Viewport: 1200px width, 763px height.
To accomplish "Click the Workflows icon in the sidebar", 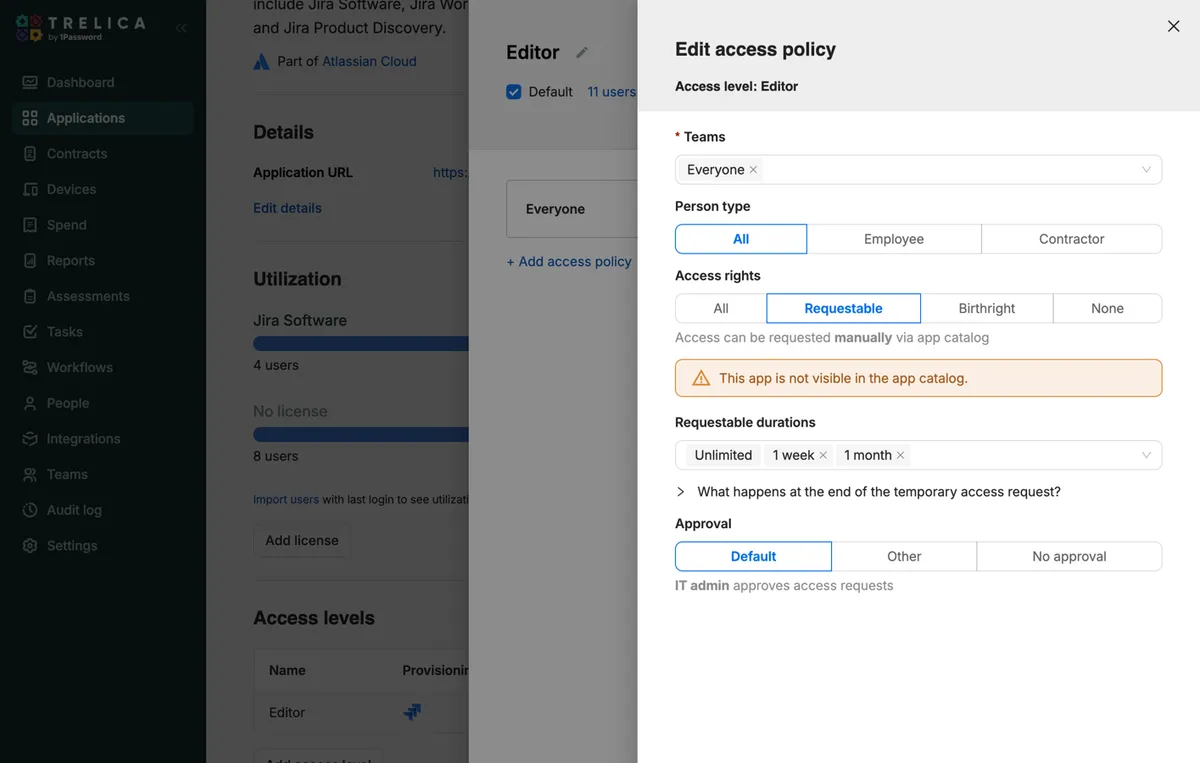I will coord(30,368).
